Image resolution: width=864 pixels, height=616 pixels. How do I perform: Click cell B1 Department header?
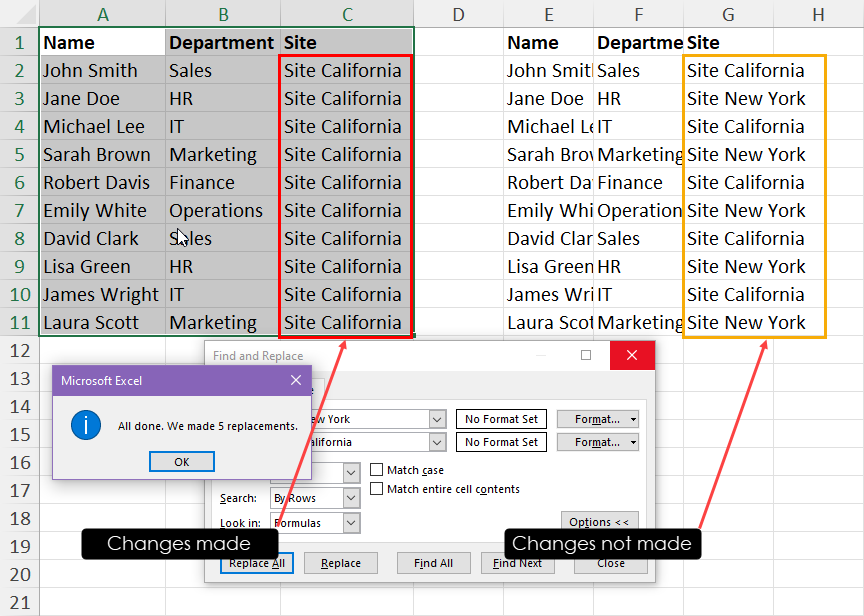pos(223,42)
